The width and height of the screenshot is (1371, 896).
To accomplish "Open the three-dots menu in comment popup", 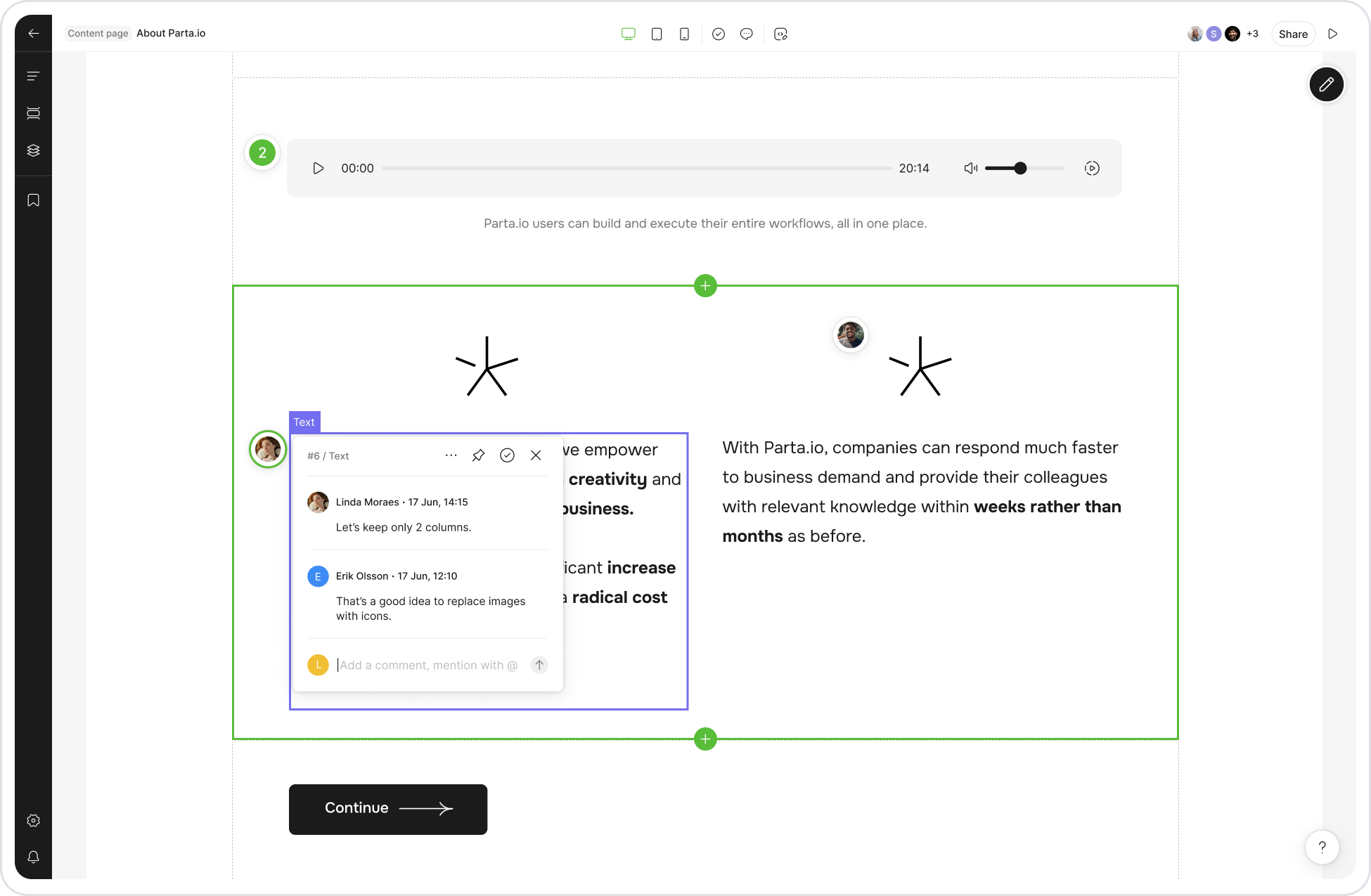I will click(x=451, y=455).
